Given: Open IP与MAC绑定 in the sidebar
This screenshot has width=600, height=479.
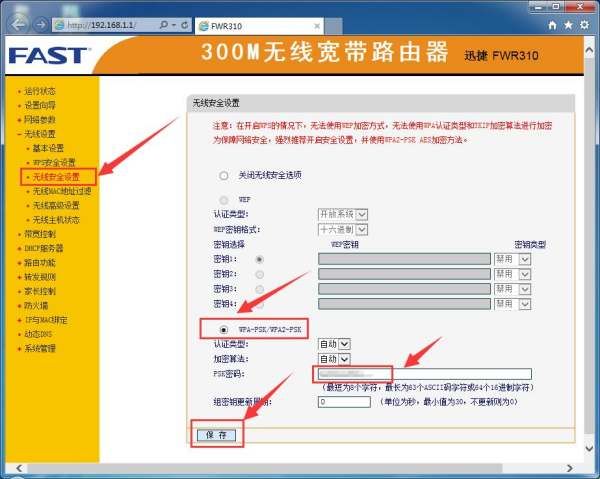Looking at the screenshot, I should [x=46, y=320].
